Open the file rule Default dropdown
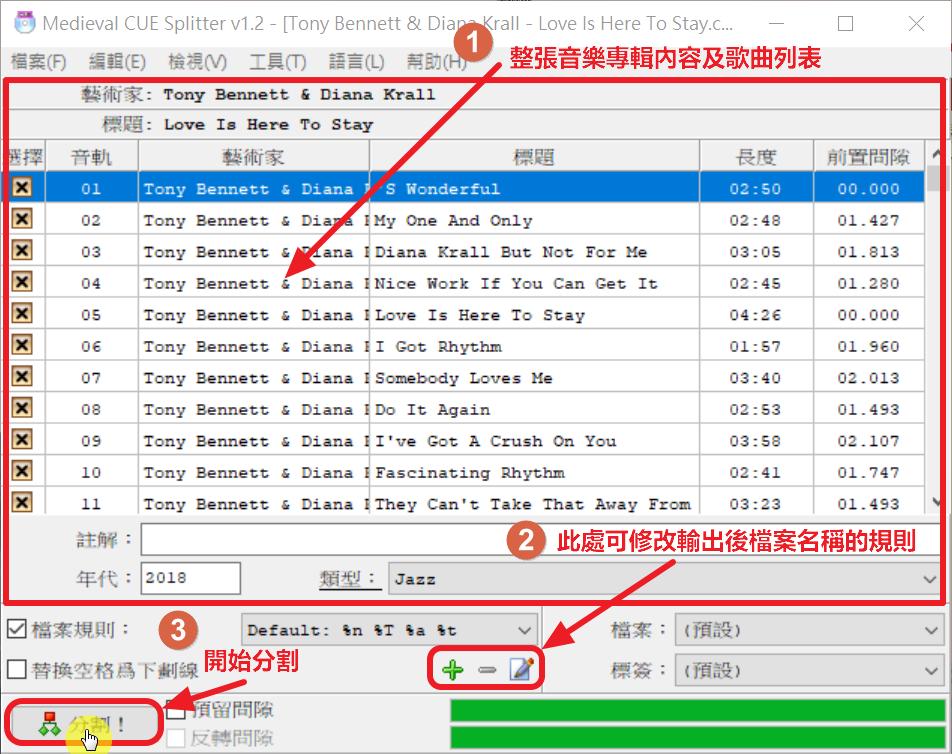 click(389, 630)
